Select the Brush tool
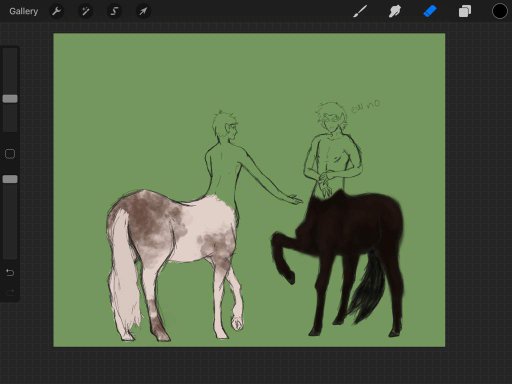This screenshot has width=512, height=384. click(360, 11)
